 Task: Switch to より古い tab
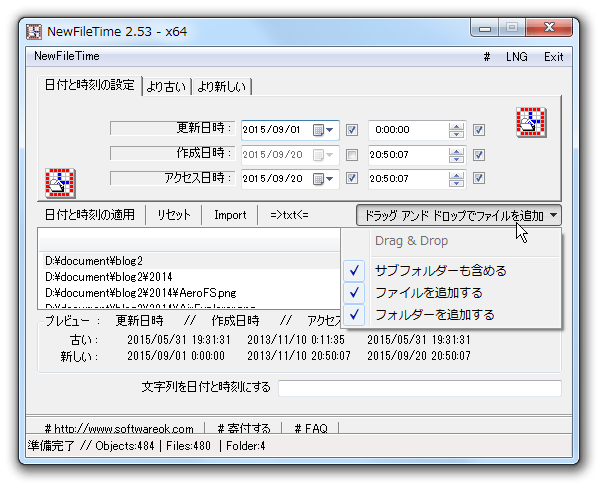pyautogui.click(x=166, y=87)
